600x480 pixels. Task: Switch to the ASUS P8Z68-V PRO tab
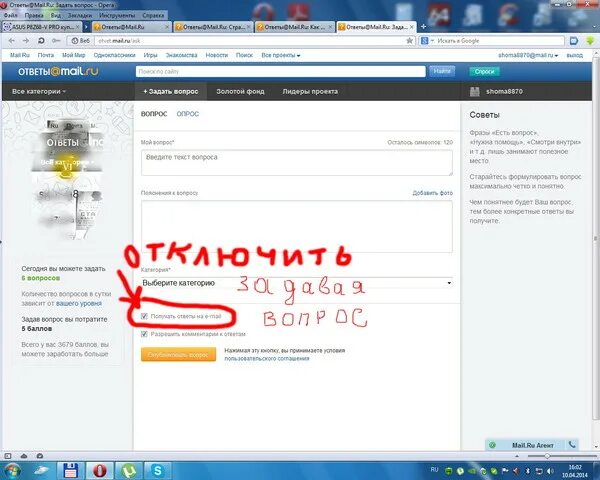click(41, 27)
